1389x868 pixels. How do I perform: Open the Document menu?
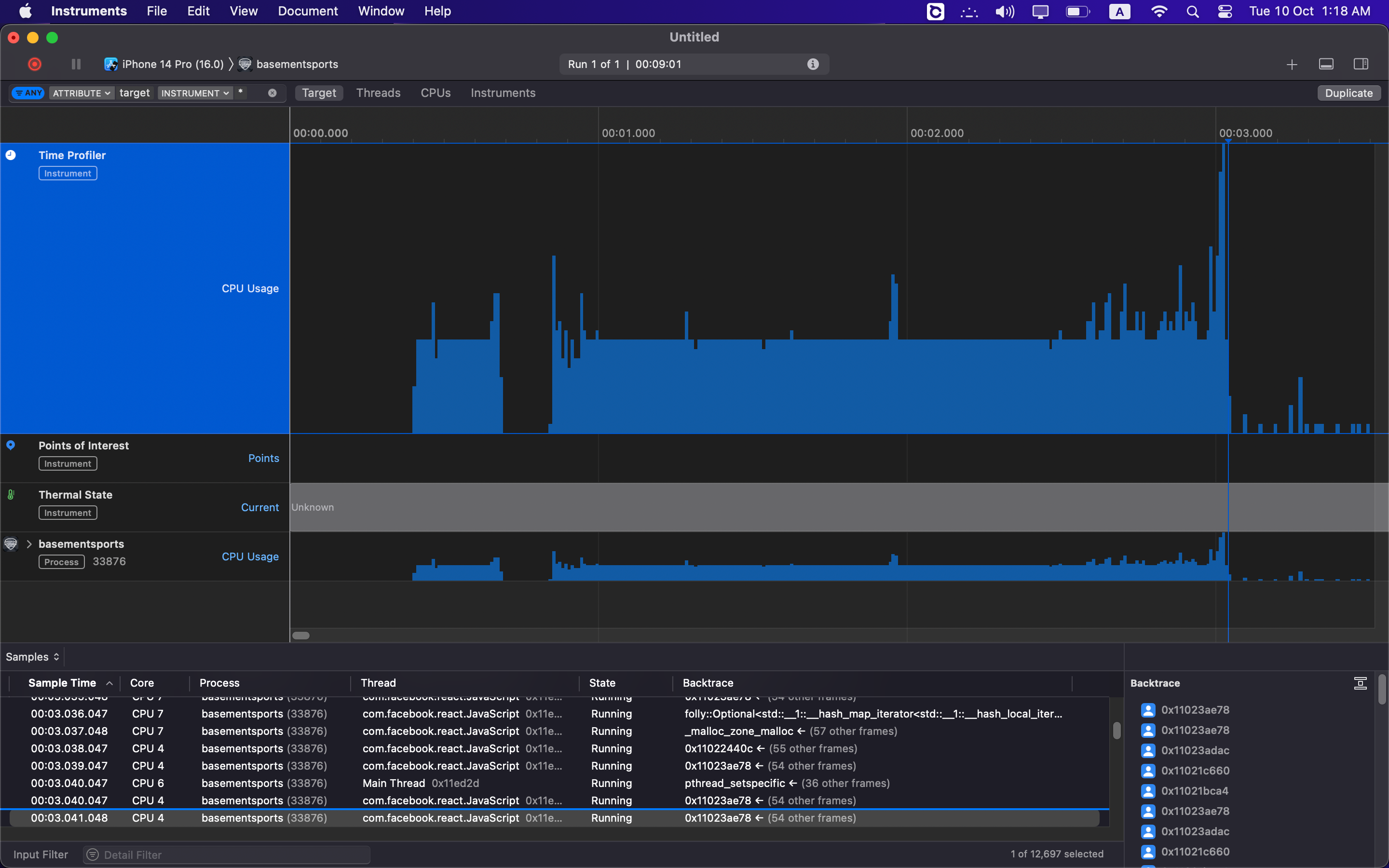click(x=308, y=11)
